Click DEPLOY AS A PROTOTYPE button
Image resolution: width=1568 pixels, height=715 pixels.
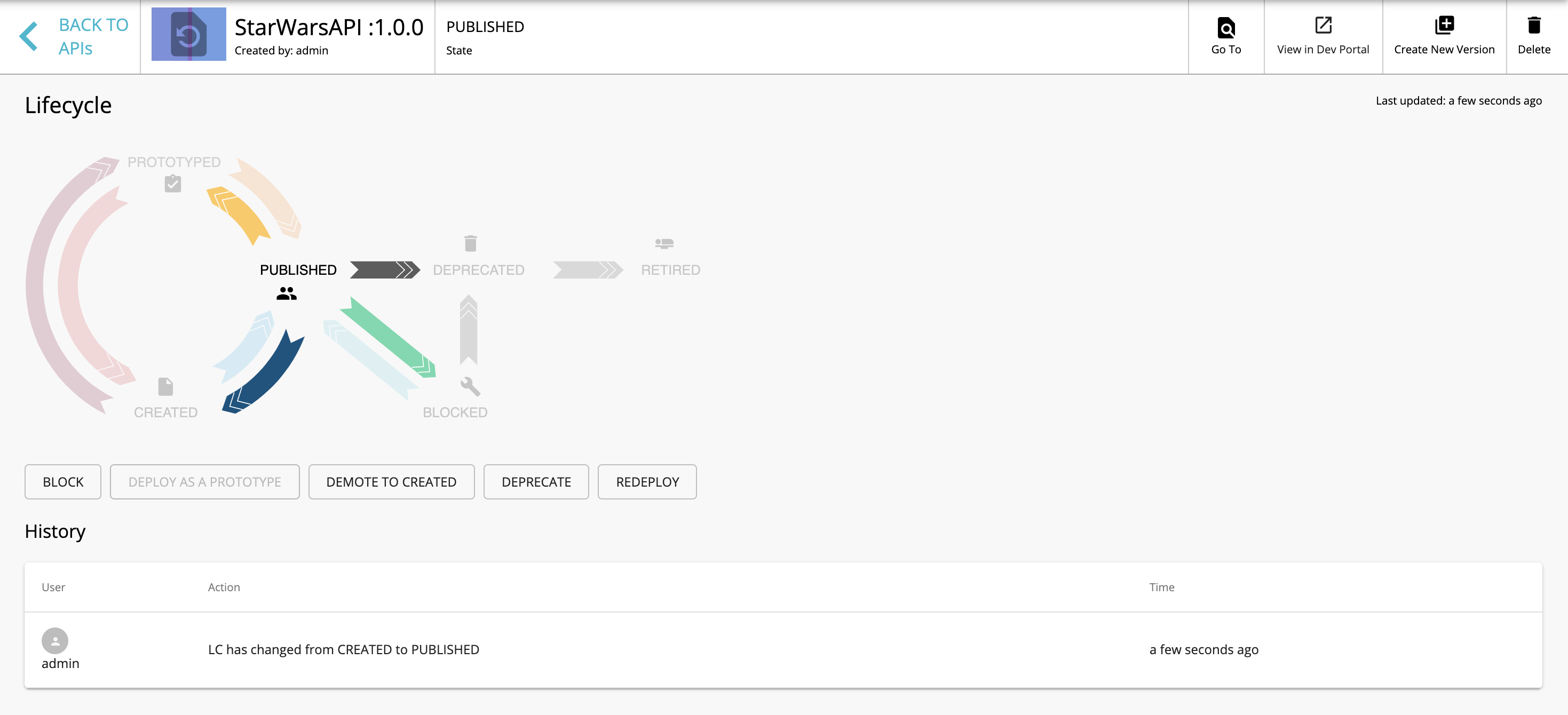pyautogui.click(x=204, y=481)
